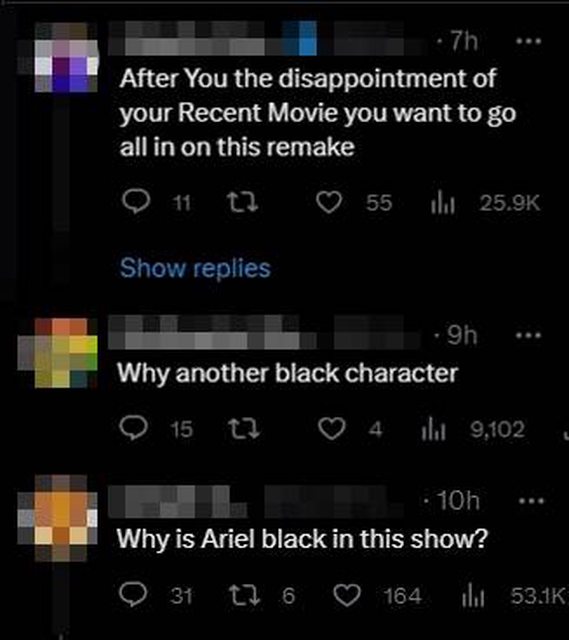The image size is (569, 640).
Task: View analytics showing 53.1K views
Action: (473, 596)
